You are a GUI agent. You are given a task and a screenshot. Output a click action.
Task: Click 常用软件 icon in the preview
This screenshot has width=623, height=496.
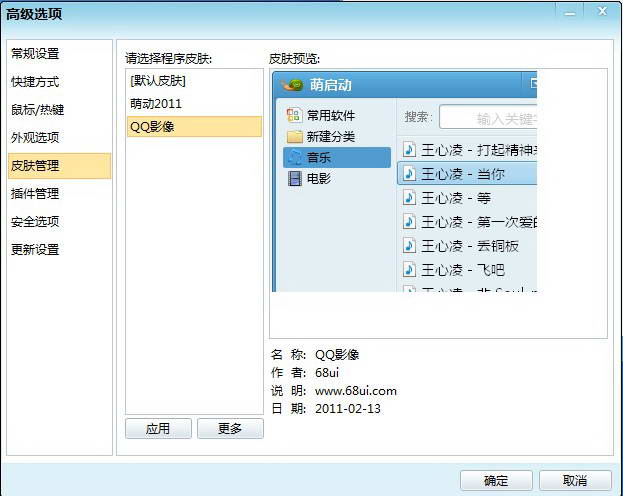tap(294, 115)
